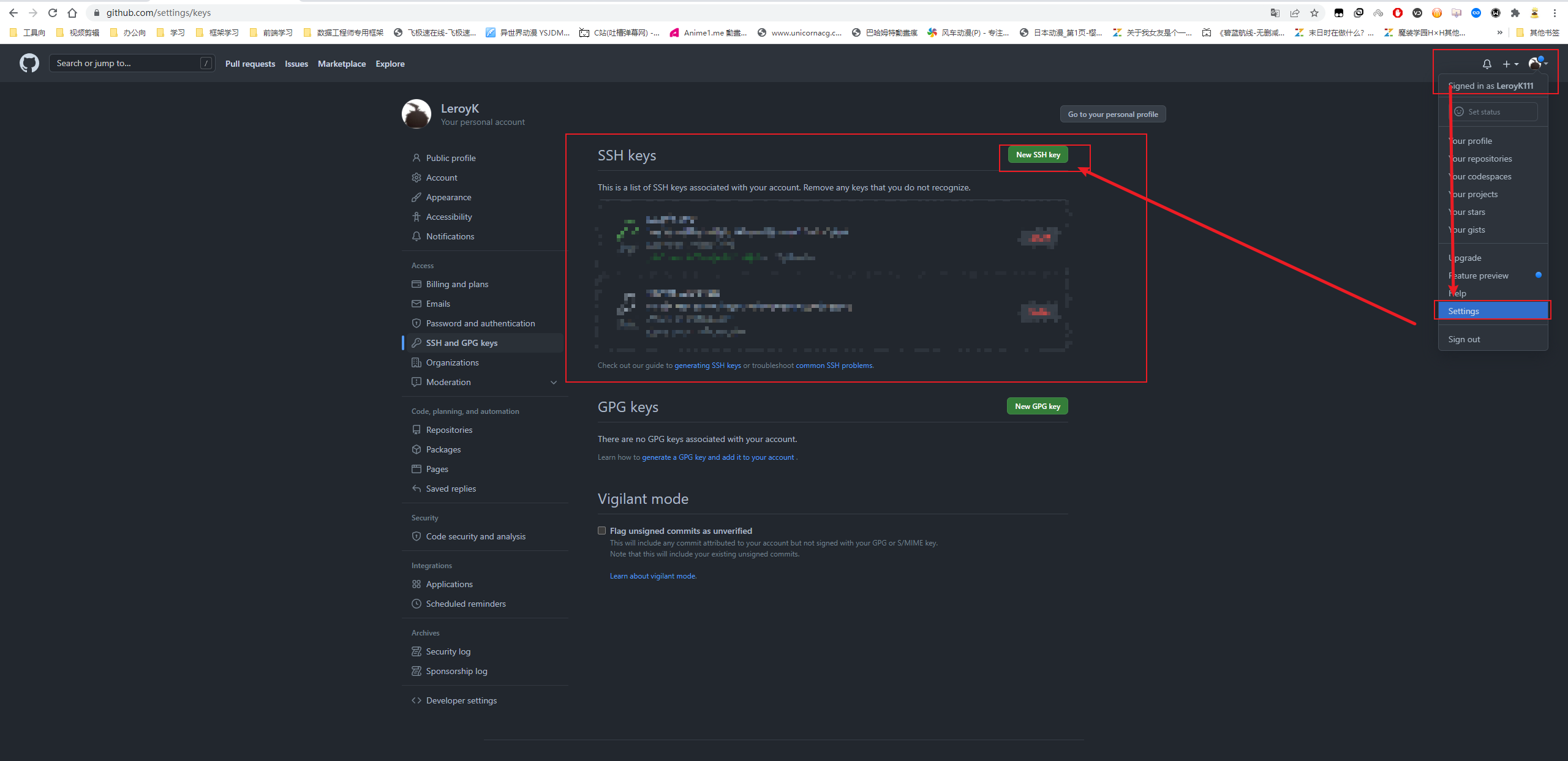The height and width of the screenshot is (761, 1568).
Task: Open Chrome extensions puzzle icon
Action: coord(1515,13)
